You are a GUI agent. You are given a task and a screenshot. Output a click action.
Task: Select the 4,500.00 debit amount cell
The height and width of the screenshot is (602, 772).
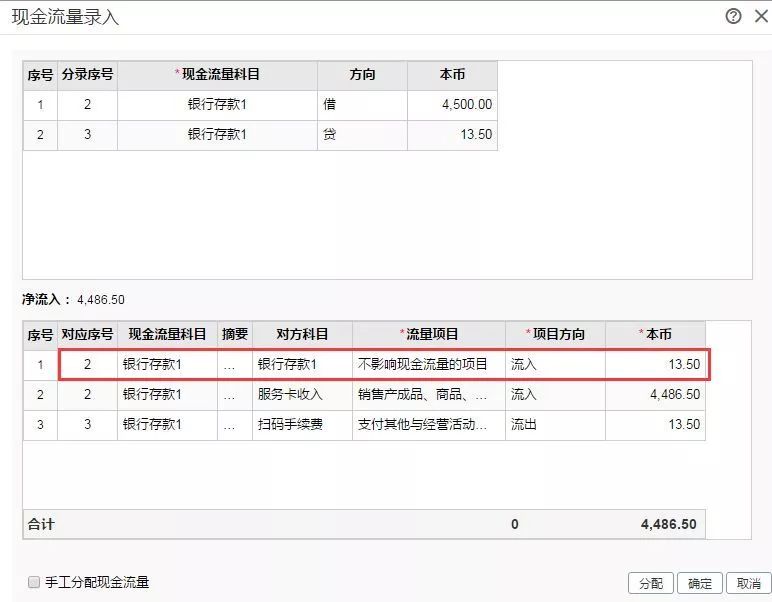tap(452, 105)
